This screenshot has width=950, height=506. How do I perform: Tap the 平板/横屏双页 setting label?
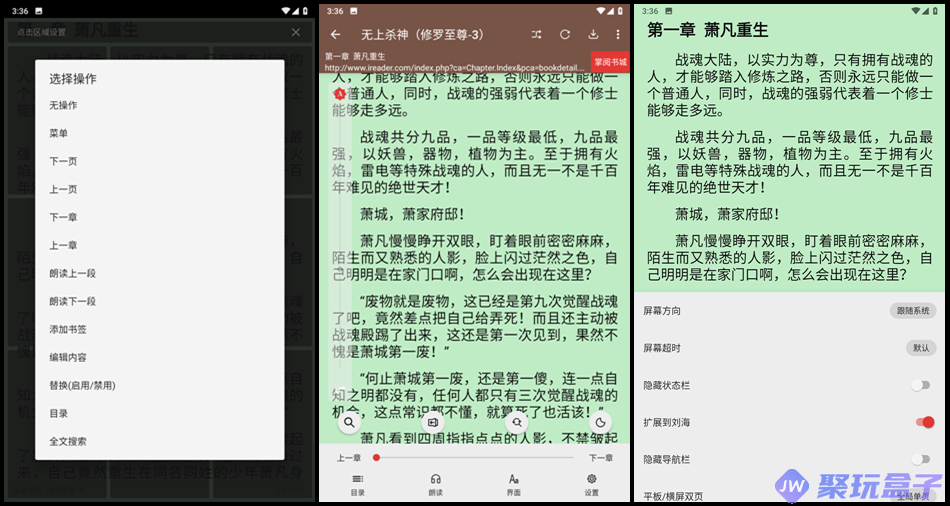pos(673,496)
